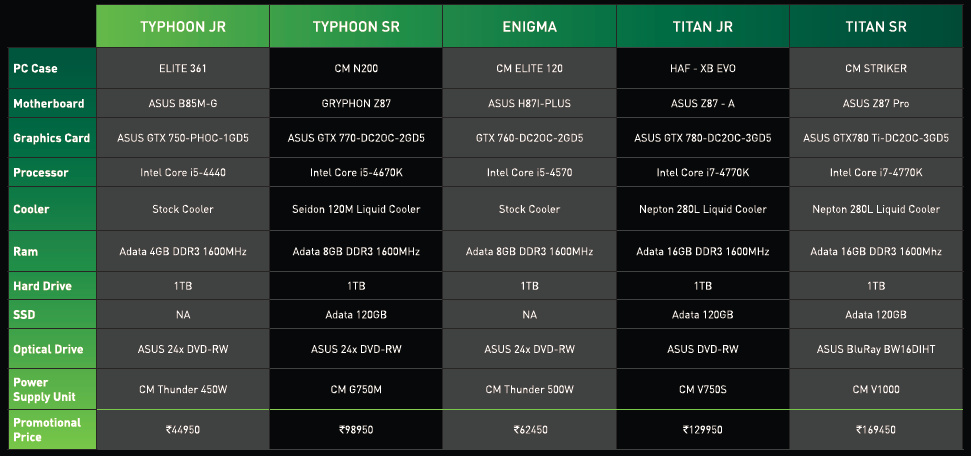Viewport: 971px width, 456px height.
Task: Select the TYPHOON JR column header
Action: [x=183, y=26]
